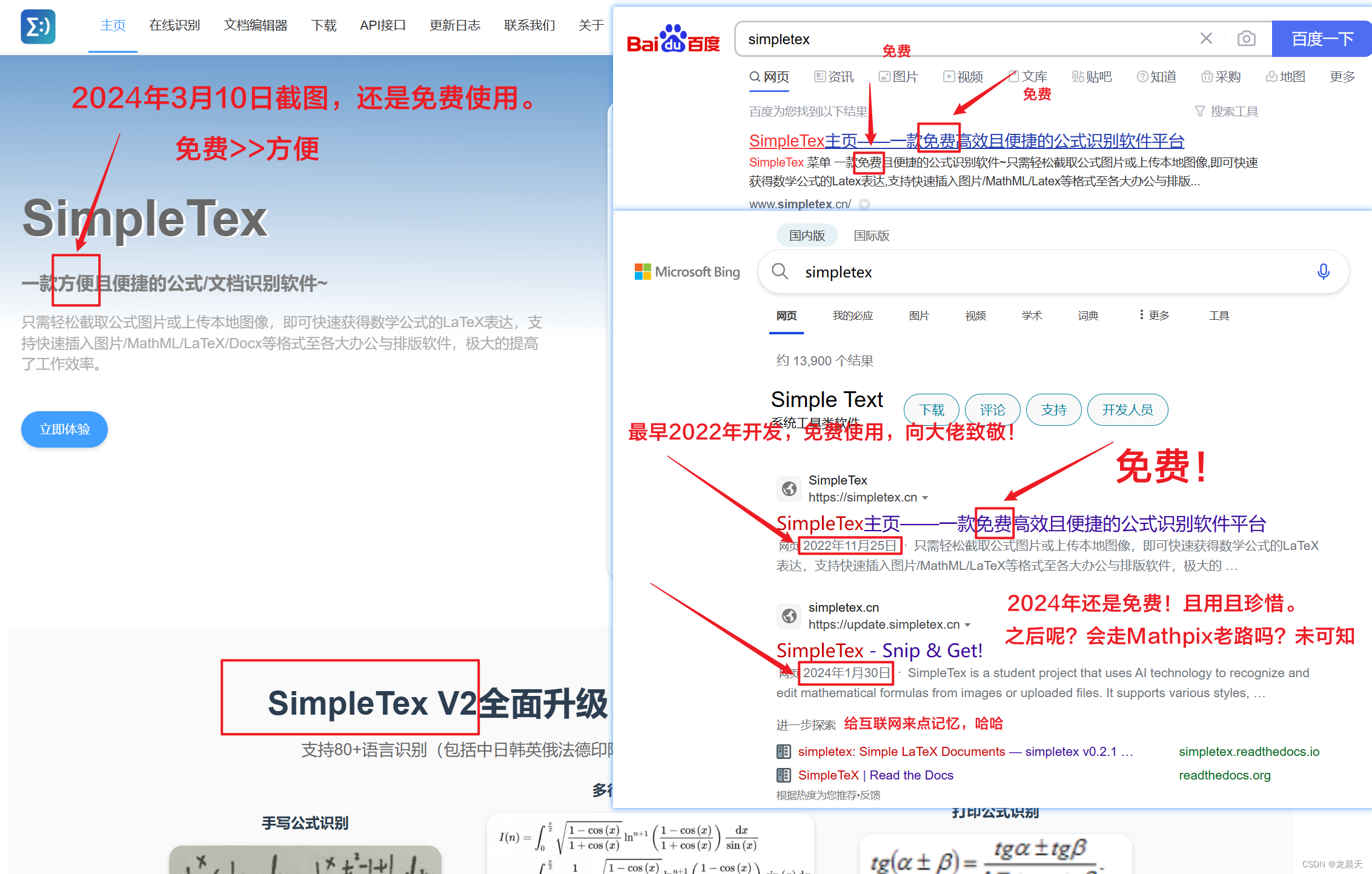The width and height of the screenshot is (1372, 874).
Task: Expand the https://simpletex.cn result dropdown arrow
Action: click(925, 498)
